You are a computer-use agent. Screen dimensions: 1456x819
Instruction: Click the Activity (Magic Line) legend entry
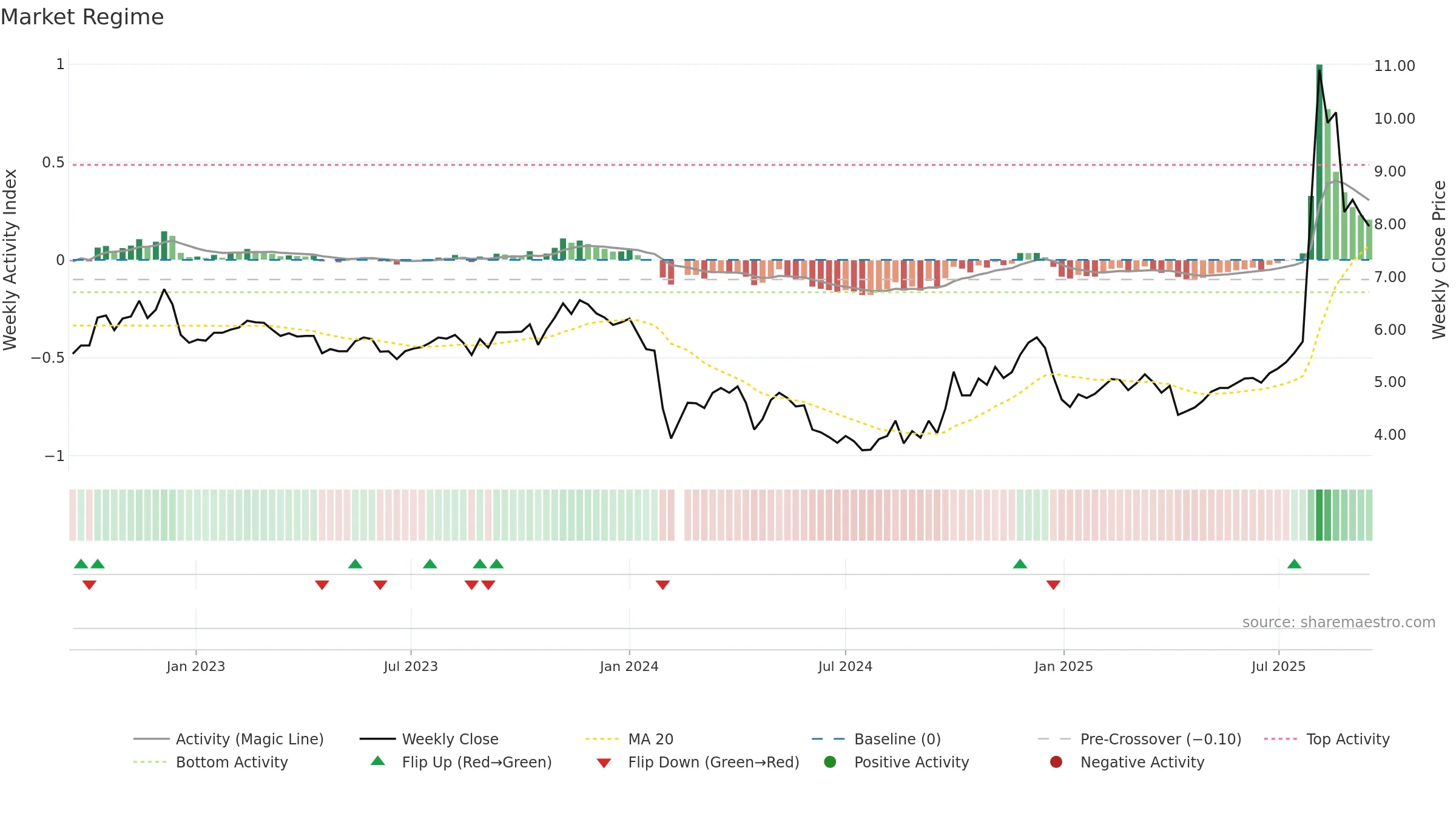229,739
